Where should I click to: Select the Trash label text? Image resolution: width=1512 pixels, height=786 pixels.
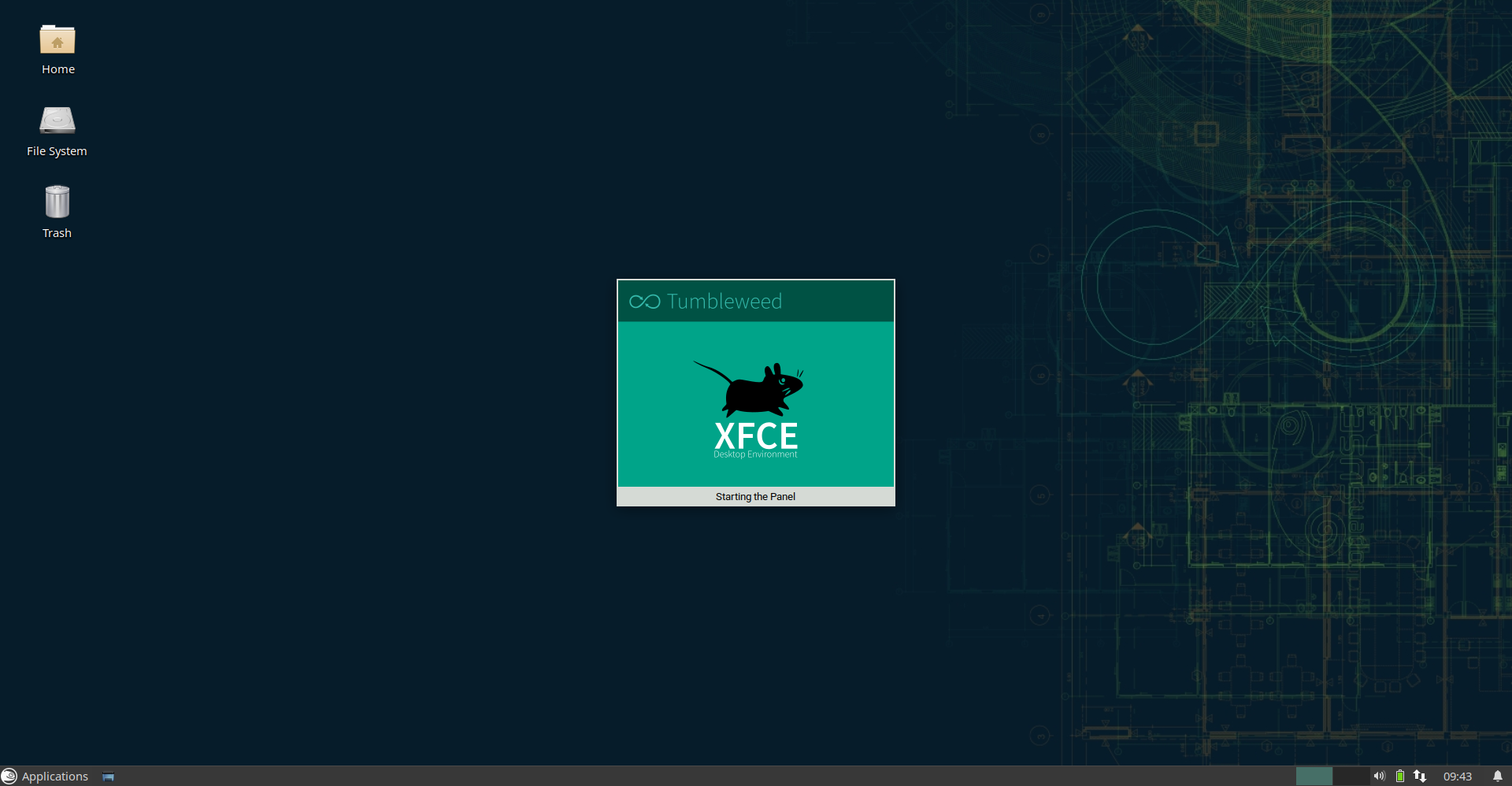(x=57, y=233)
